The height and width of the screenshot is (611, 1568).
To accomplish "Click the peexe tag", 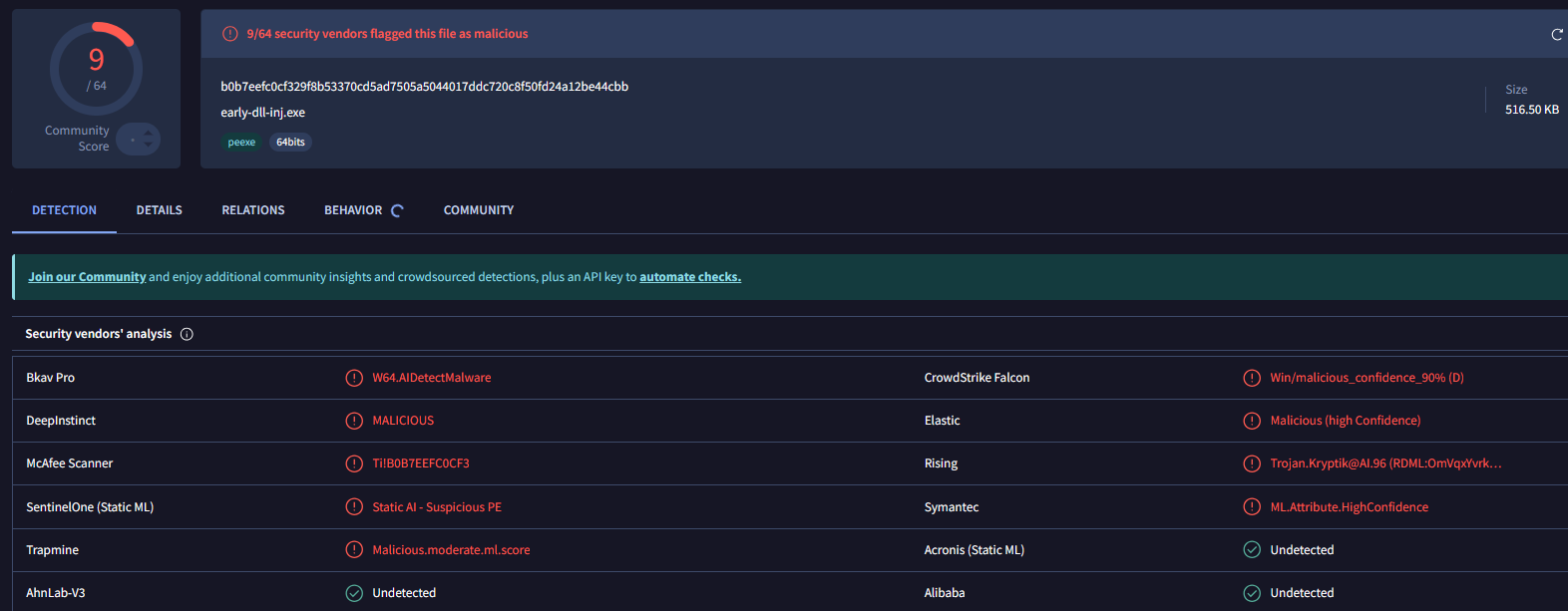I will [x=241, y=143].
